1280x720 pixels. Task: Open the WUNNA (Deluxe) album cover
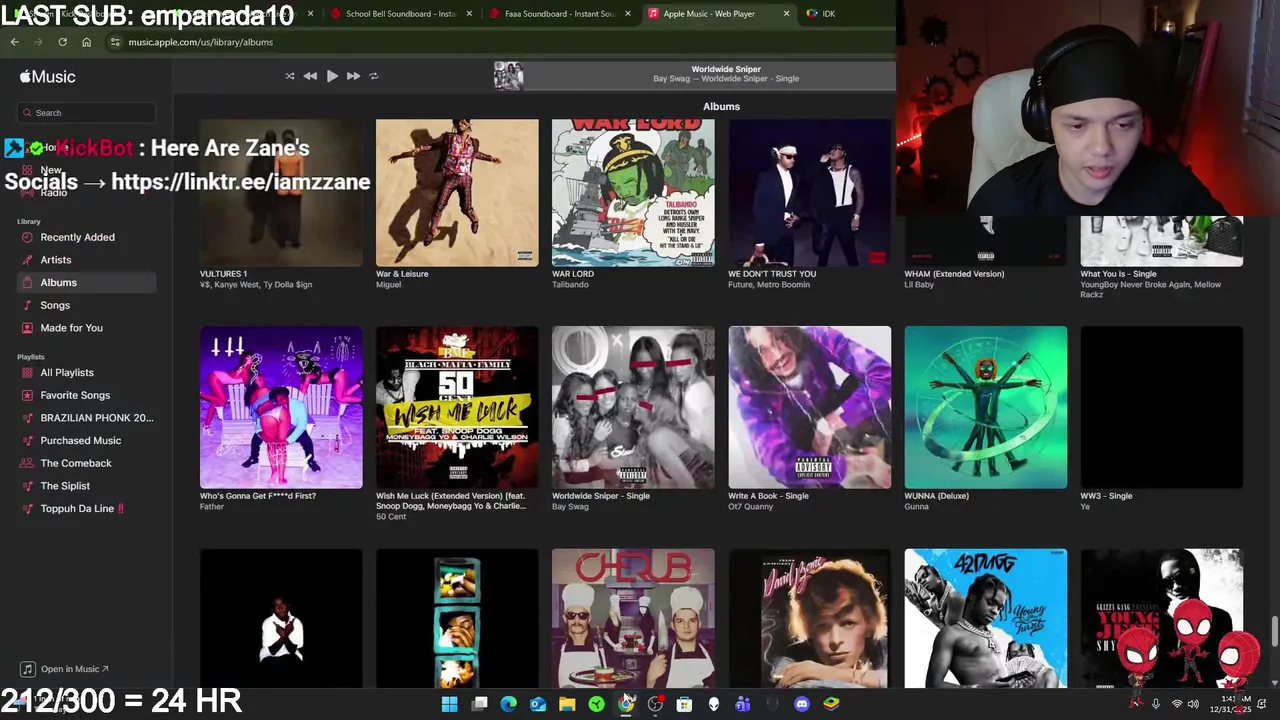tap(986, 407)
